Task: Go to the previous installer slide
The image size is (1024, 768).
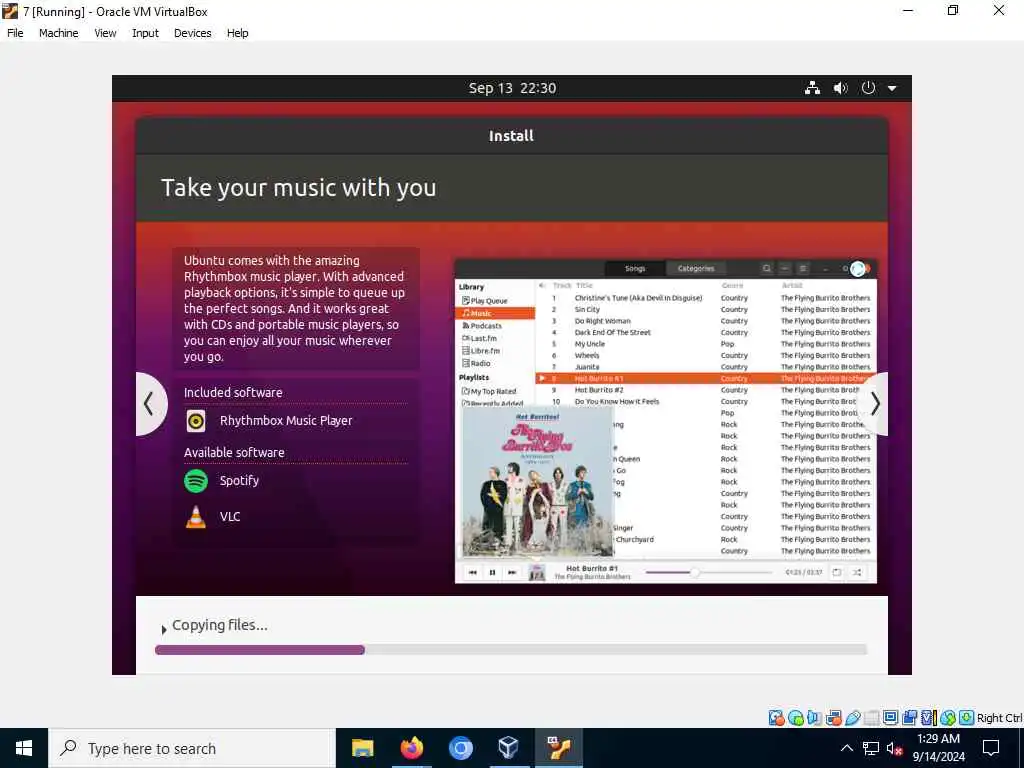Action: point(150,404)
